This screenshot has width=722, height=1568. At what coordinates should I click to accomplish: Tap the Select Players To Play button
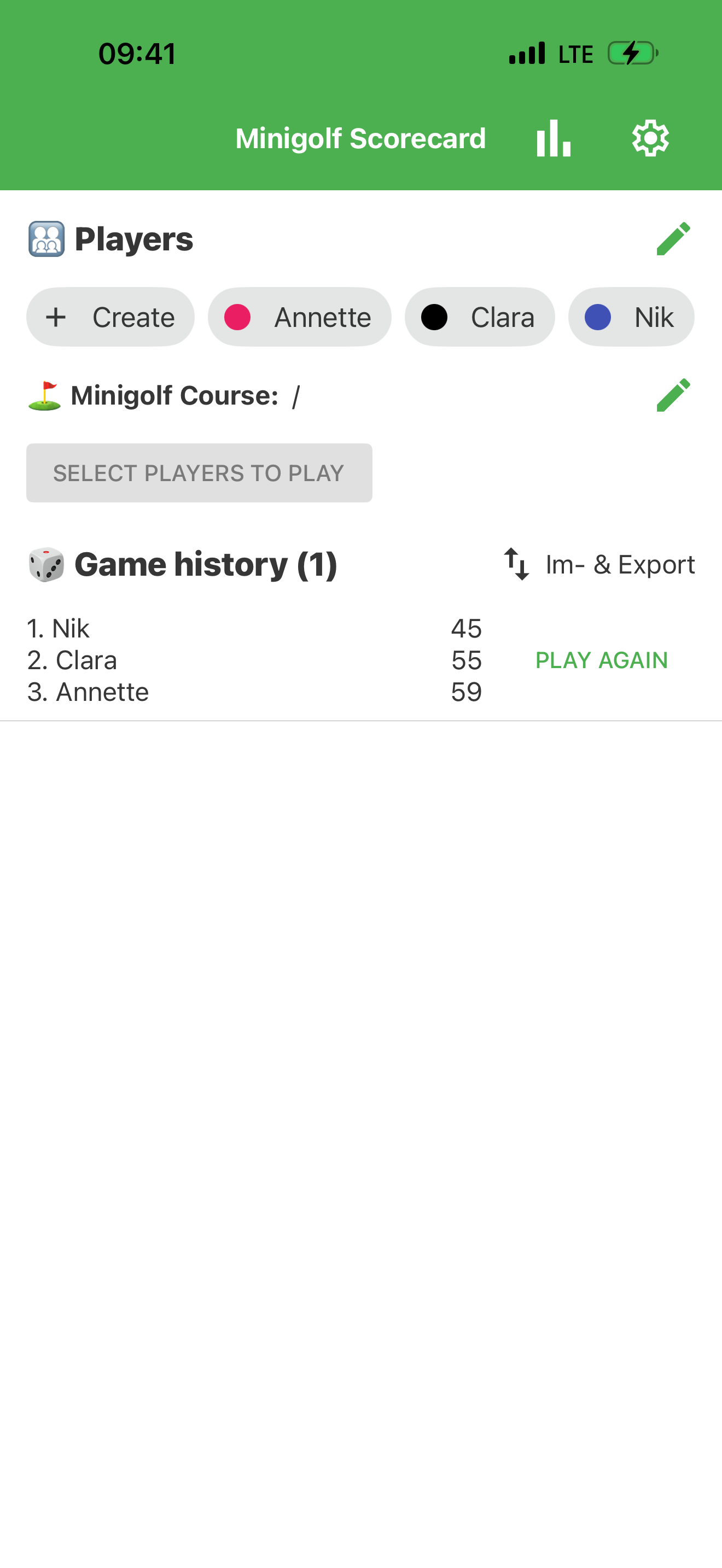199,473
